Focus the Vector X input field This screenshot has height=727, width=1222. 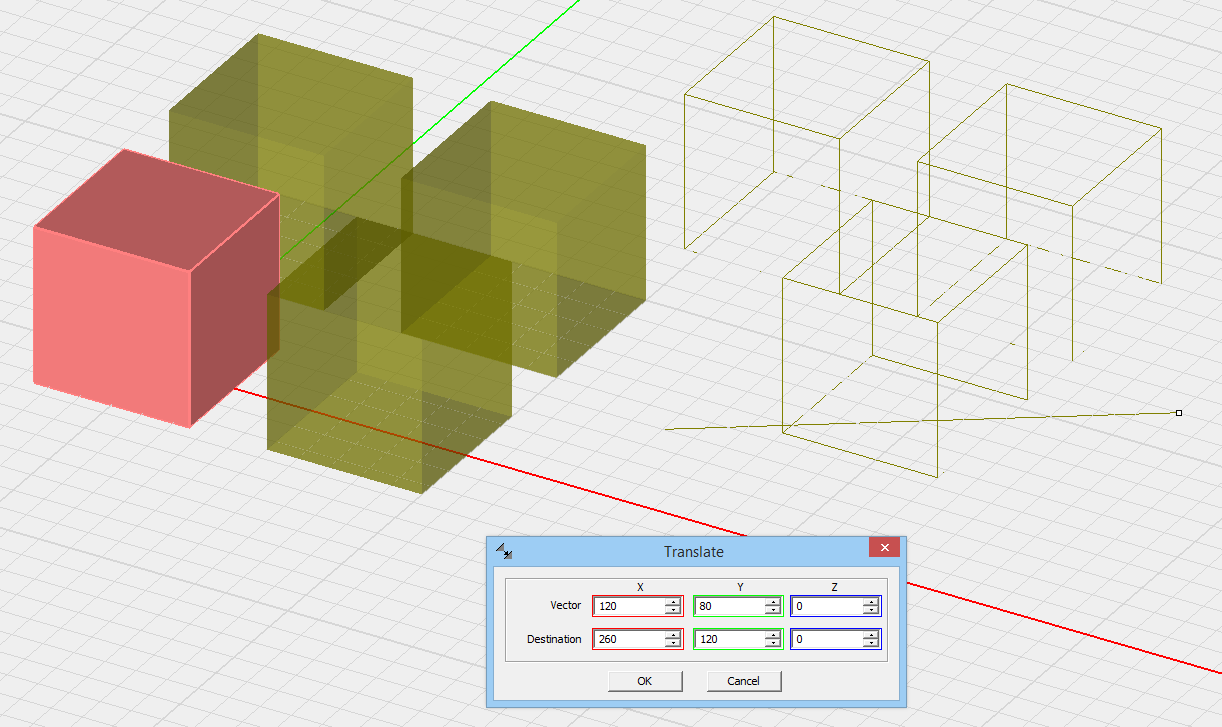click(628, 606)
